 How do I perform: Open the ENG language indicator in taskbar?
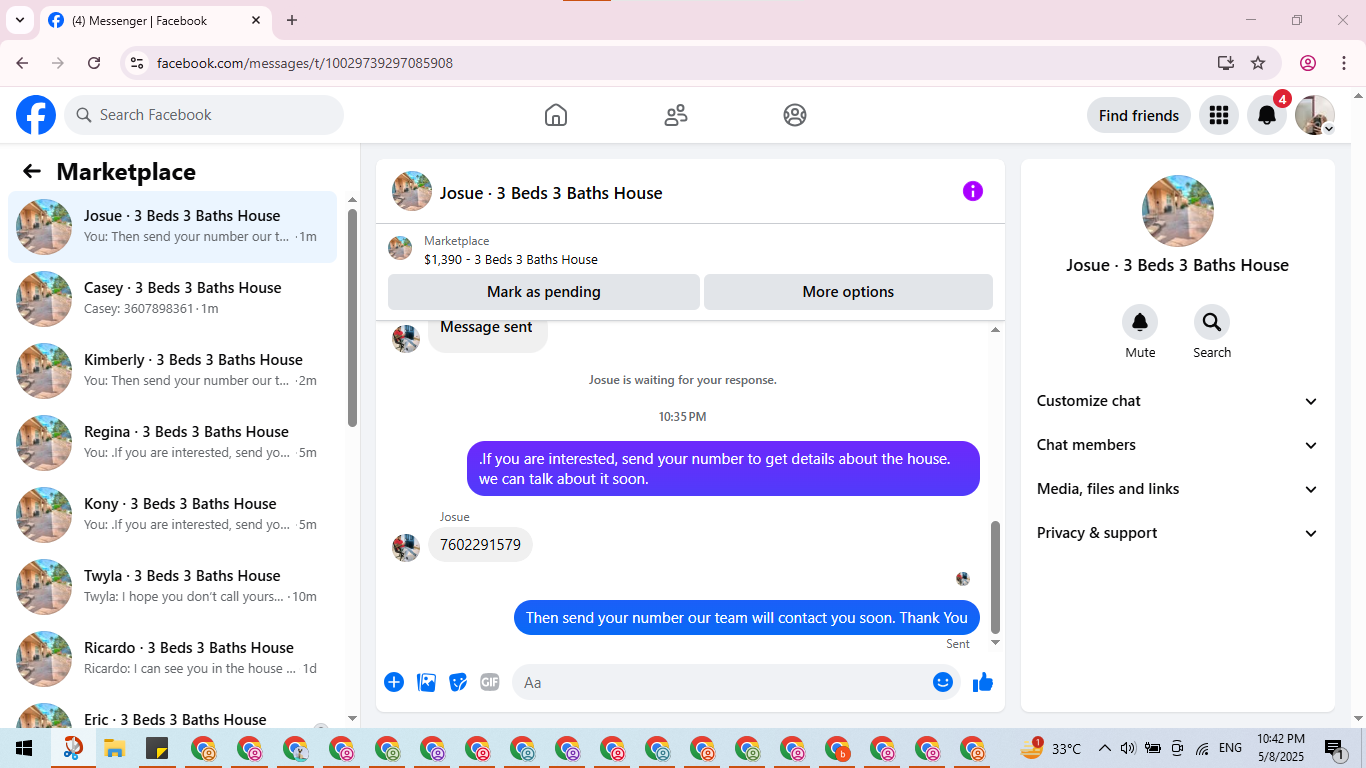pos(1230,748)
